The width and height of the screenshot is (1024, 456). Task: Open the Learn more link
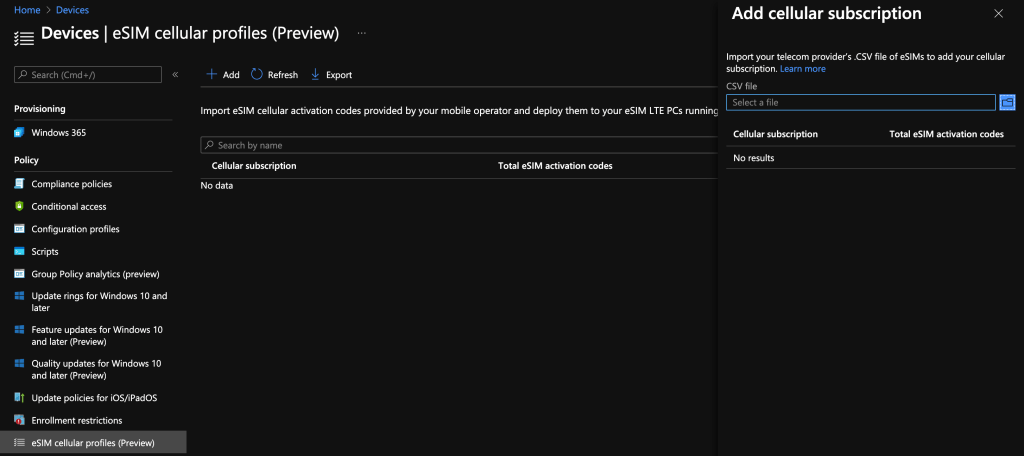[802, 69]
